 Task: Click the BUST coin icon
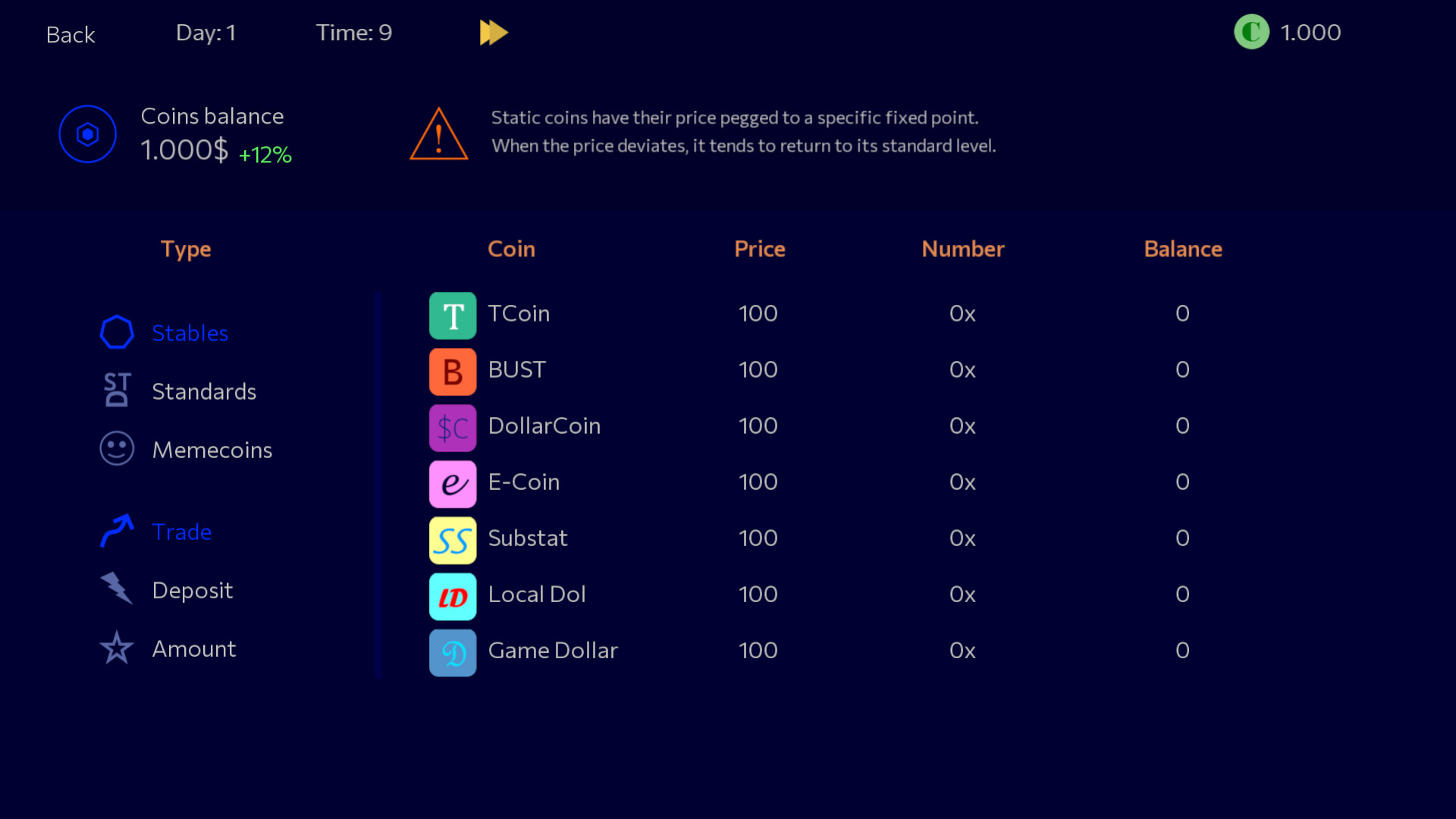coord(452,372)
